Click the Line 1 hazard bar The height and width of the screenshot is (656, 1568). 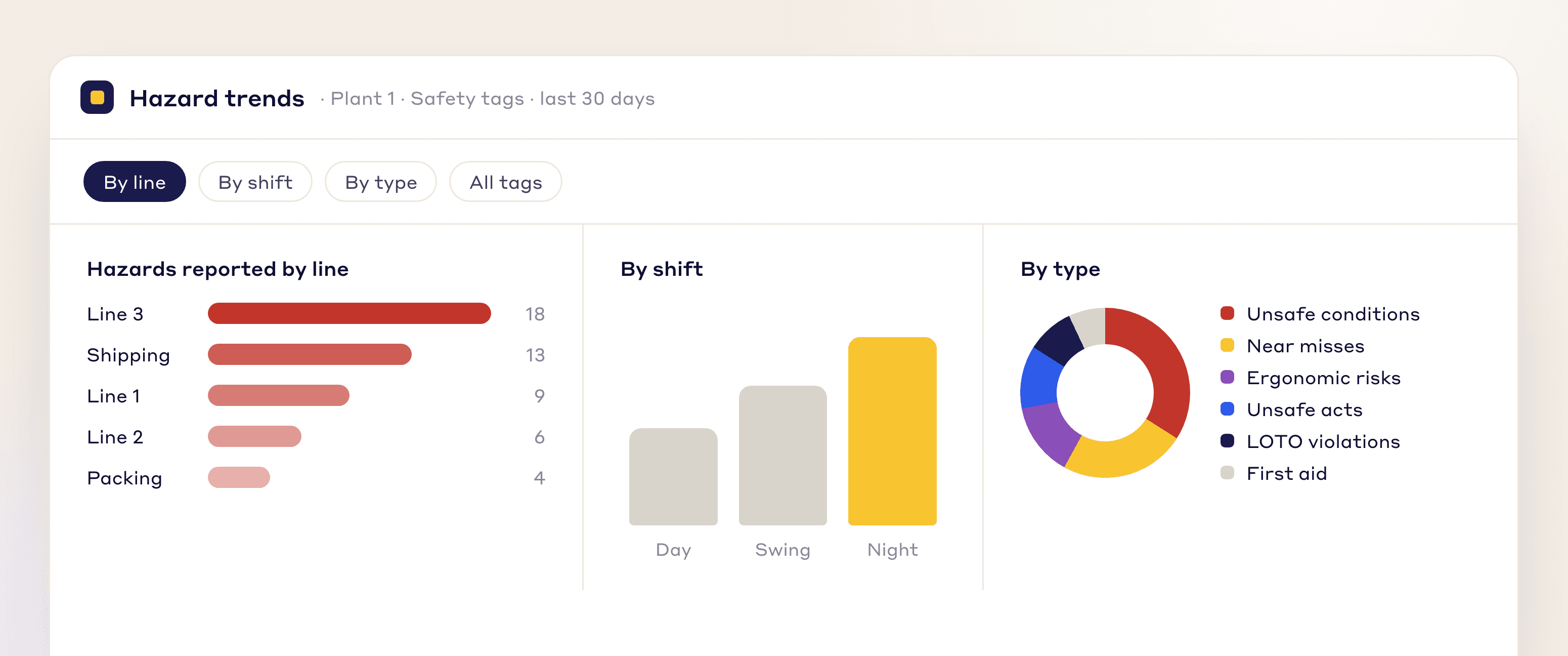[x=279, y=395]
